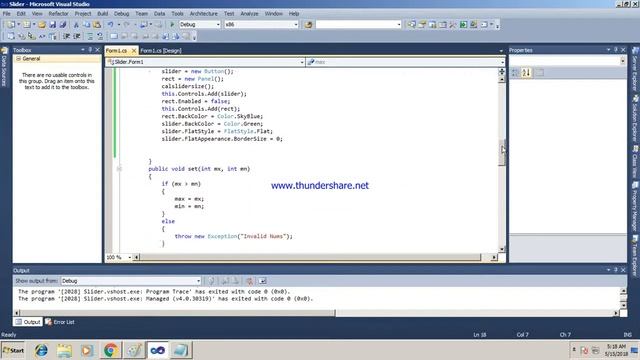Toggle auto-hide pin on Properties panel
640x360 pixels.
point(616,50)
